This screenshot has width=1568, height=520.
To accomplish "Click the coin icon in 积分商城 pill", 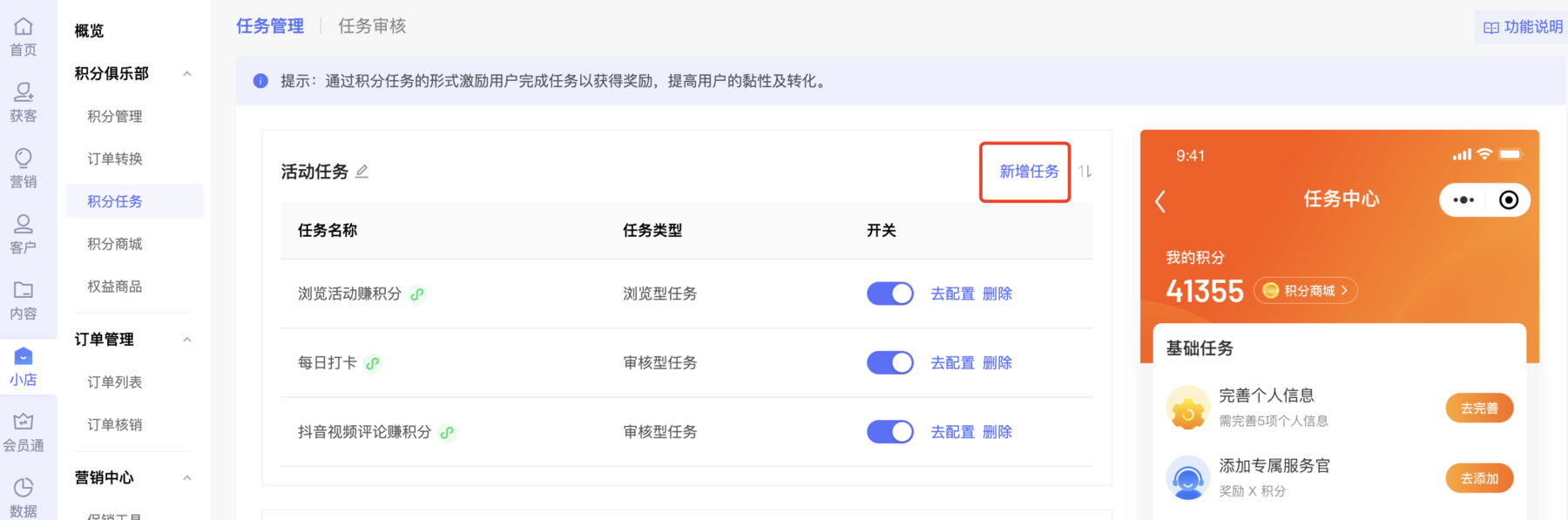I will (x=1270, y=291).
